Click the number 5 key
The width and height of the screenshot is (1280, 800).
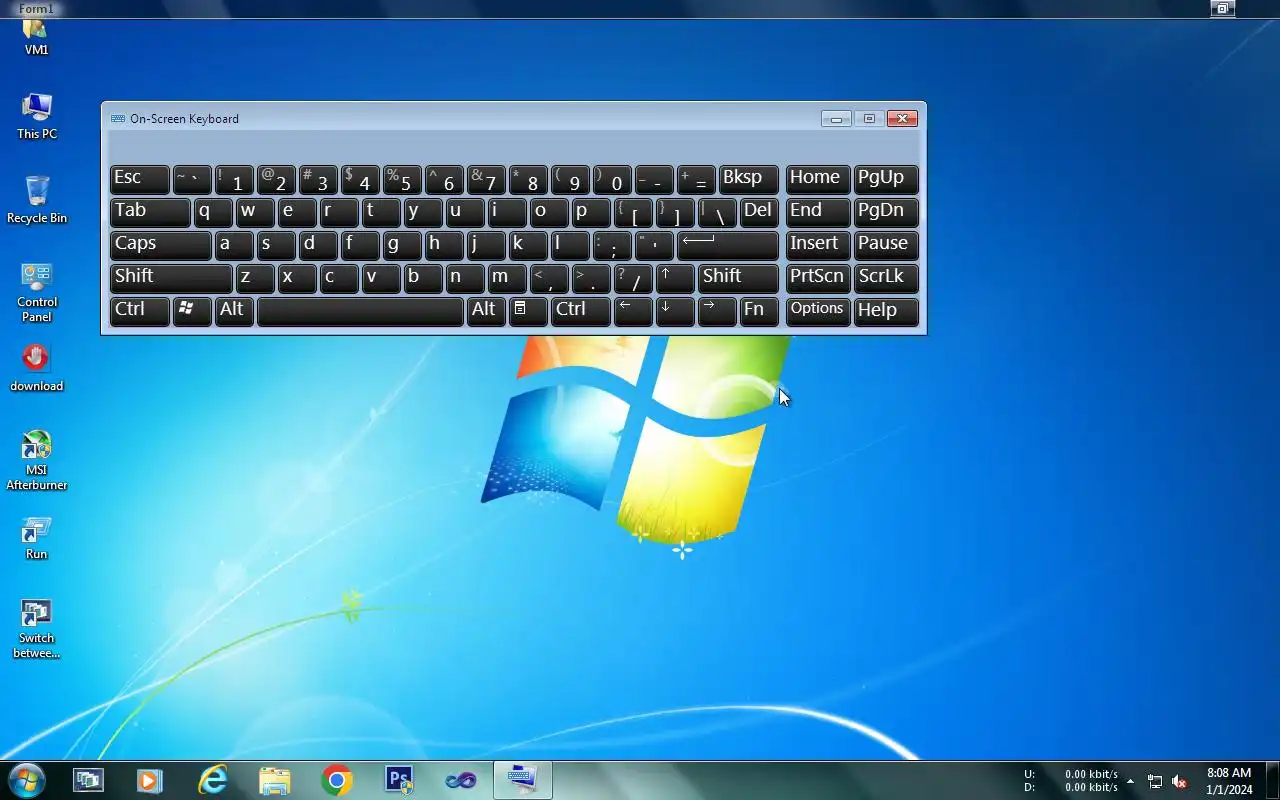click(x=402, y=179)
